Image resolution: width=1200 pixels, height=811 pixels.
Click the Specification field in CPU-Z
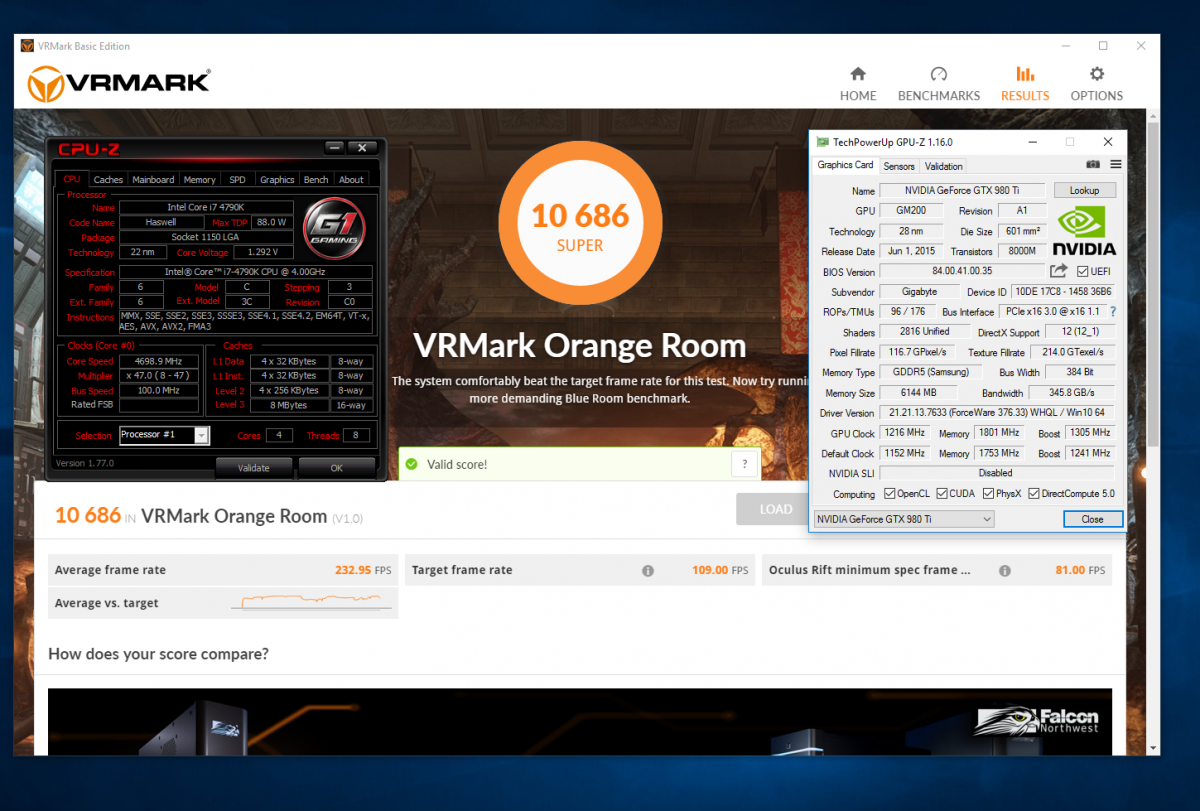tap(246, 272)
